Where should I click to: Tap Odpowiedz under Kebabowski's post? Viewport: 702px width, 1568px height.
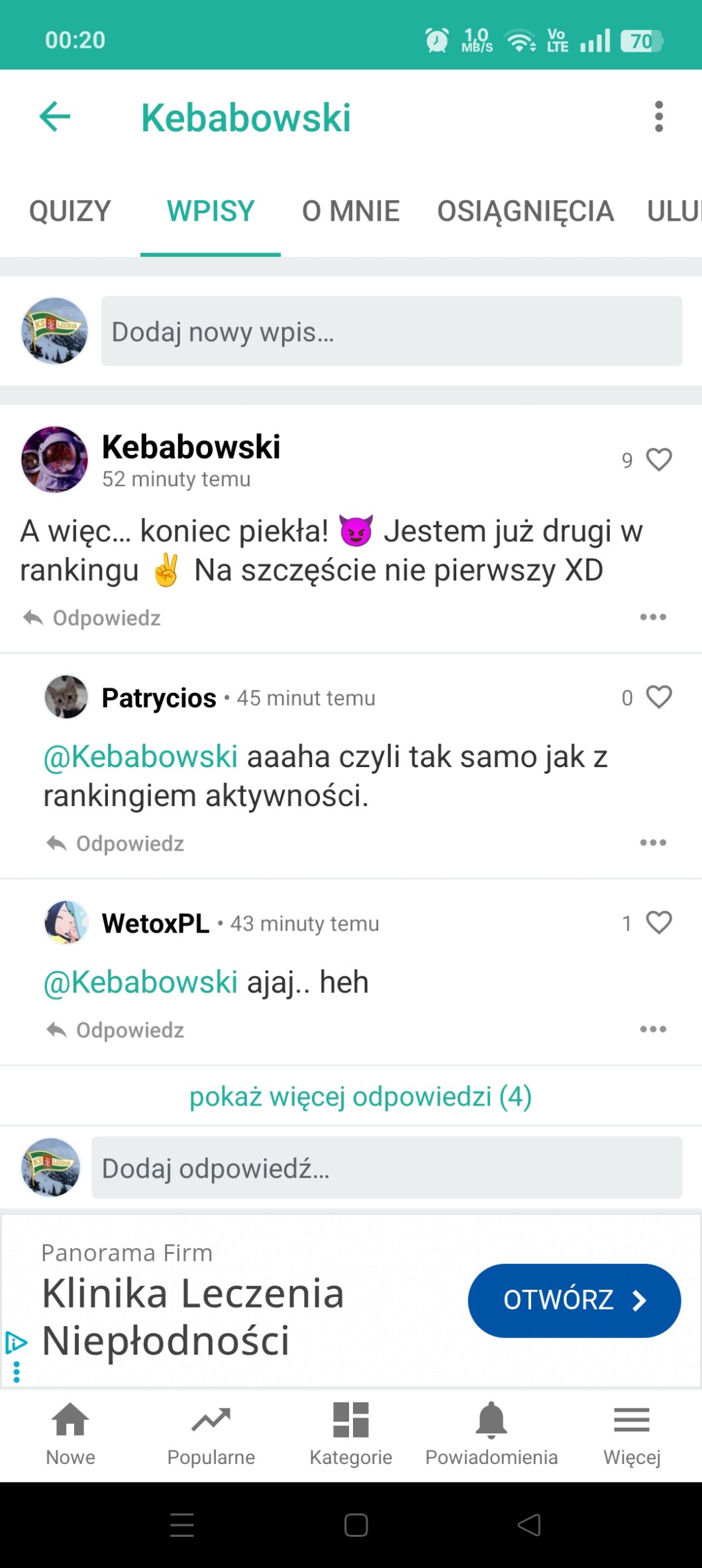coord(92,618)
